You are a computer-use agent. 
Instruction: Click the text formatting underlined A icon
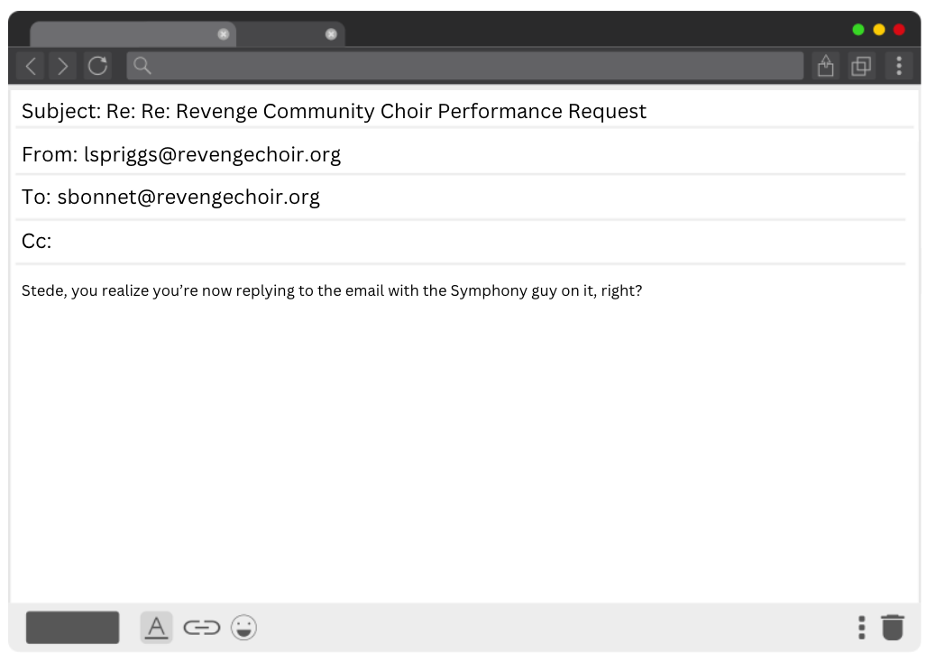tap(156, 628)
